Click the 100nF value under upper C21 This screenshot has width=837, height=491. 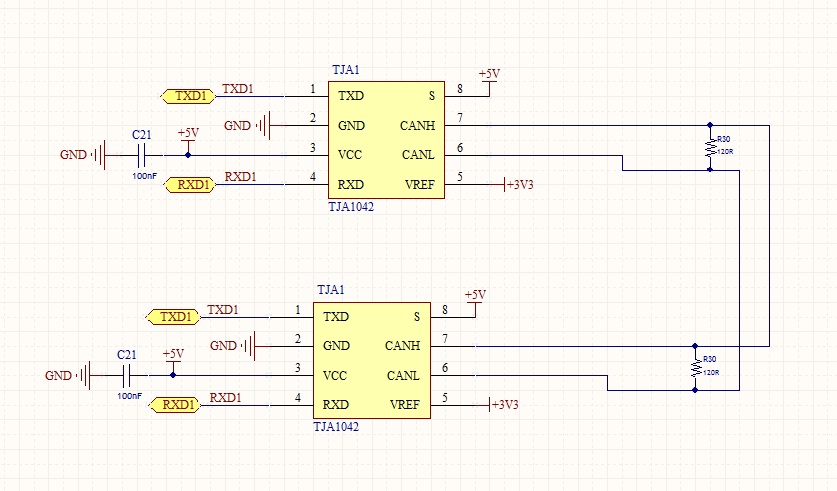pyautogui.click(x=145, y=176)
